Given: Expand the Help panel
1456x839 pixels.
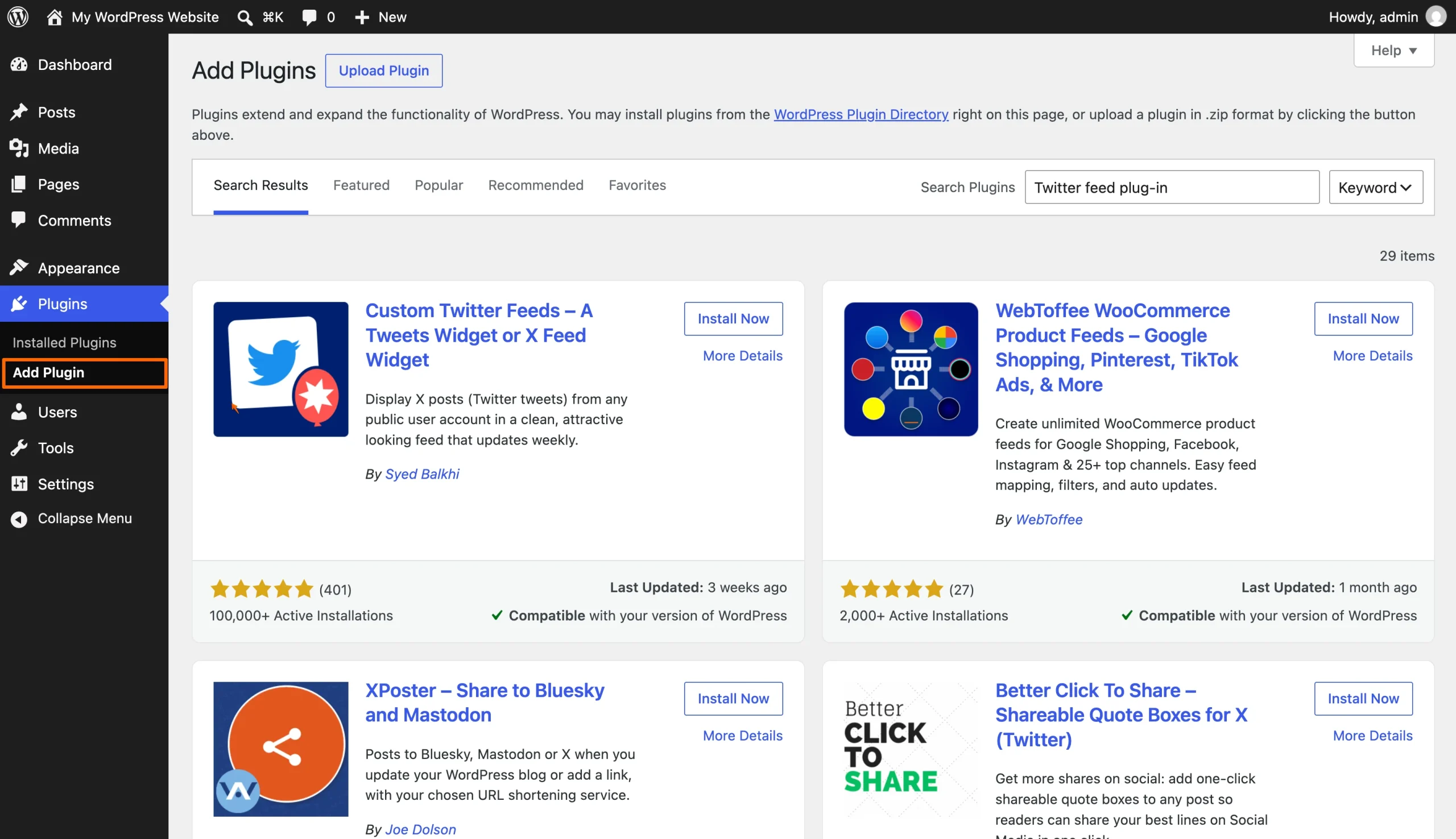Looking at the screenshot, I should coord(1394,51).
